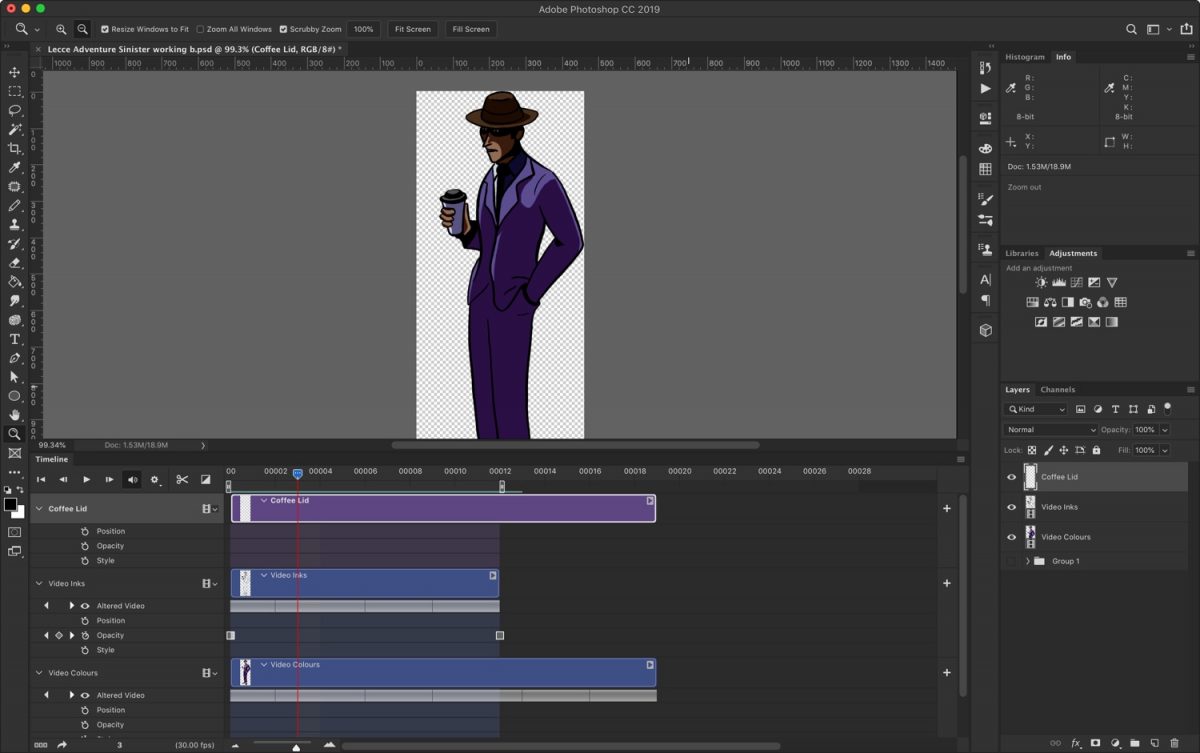Expand the Group 1 layer group

1029,561
